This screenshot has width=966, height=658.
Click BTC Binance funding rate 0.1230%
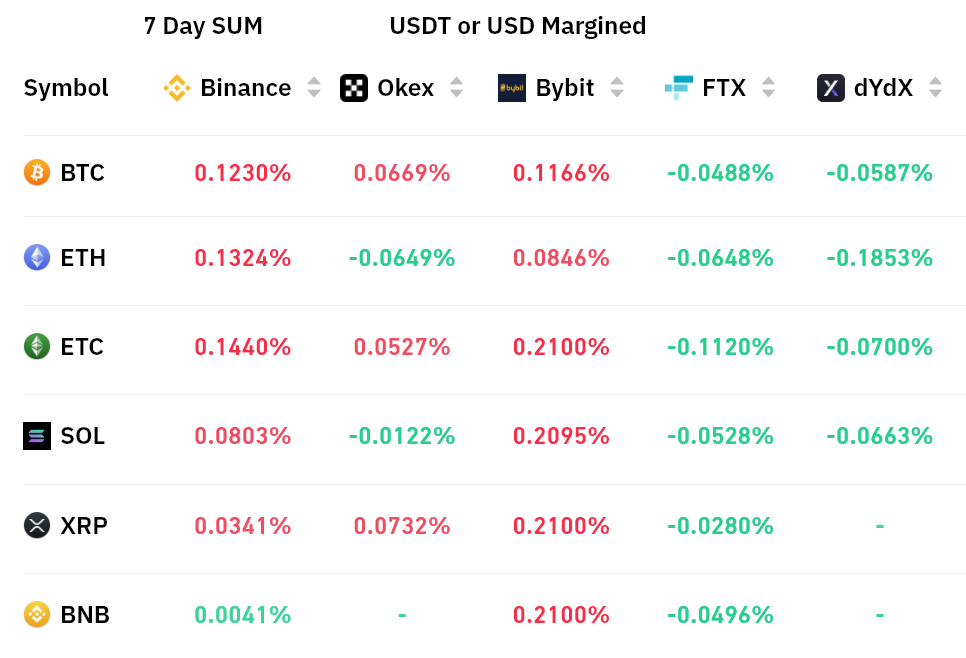coord(243,173)
